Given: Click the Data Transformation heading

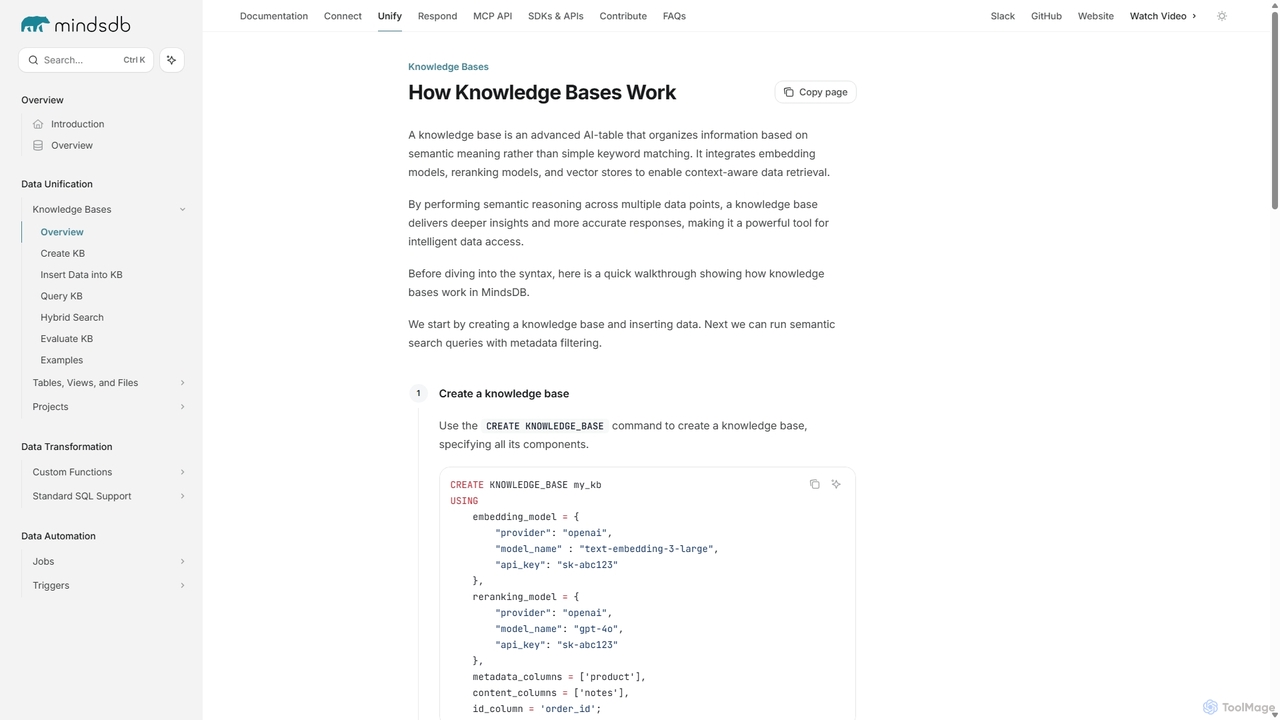Looking at the screenshot, I should (67, 447).
